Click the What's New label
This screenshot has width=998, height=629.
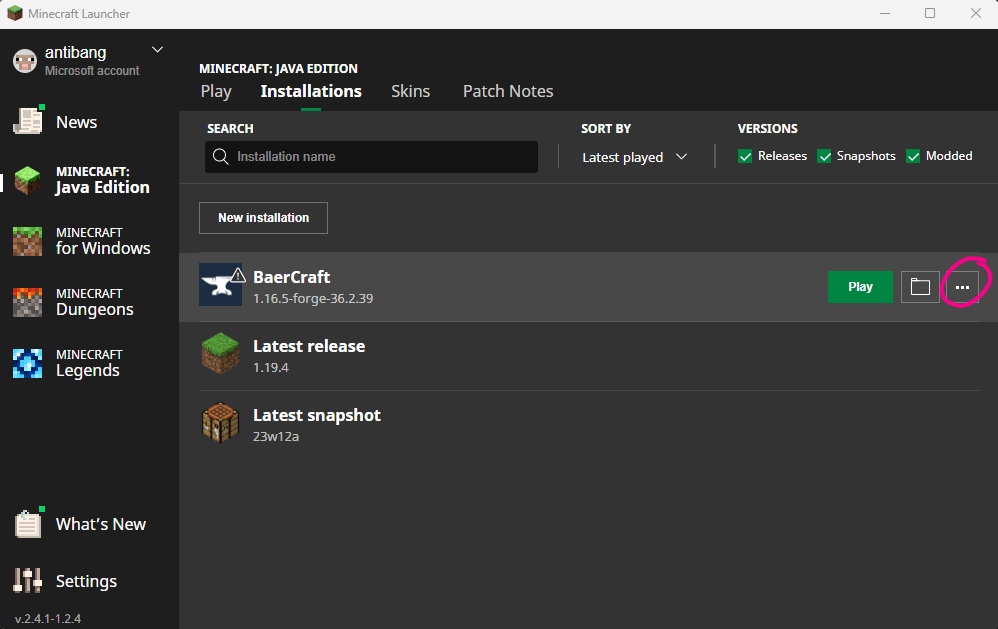coord(101,524)
